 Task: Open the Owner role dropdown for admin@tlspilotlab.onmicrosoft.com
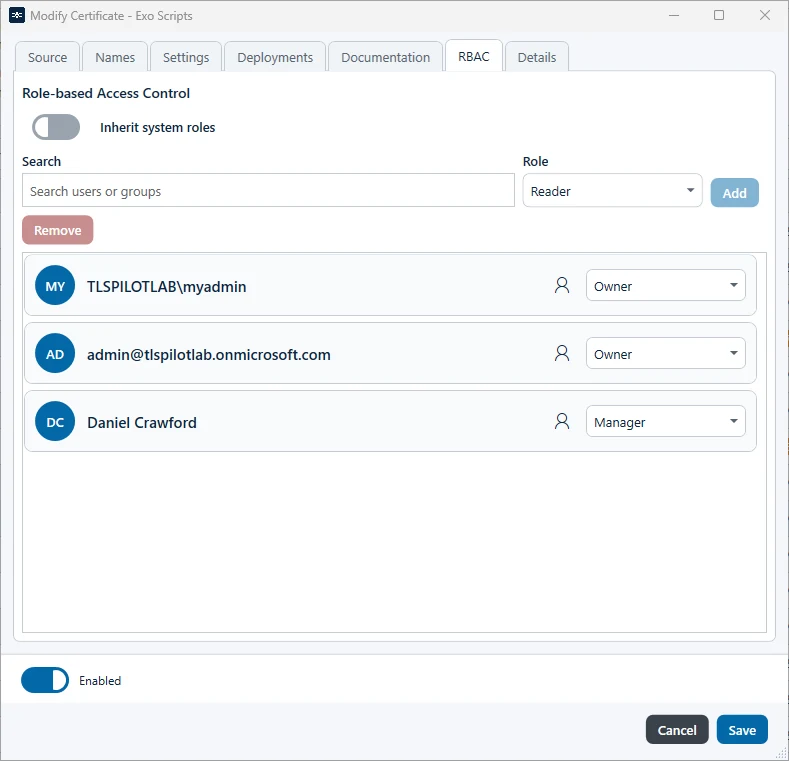point(665,353)
